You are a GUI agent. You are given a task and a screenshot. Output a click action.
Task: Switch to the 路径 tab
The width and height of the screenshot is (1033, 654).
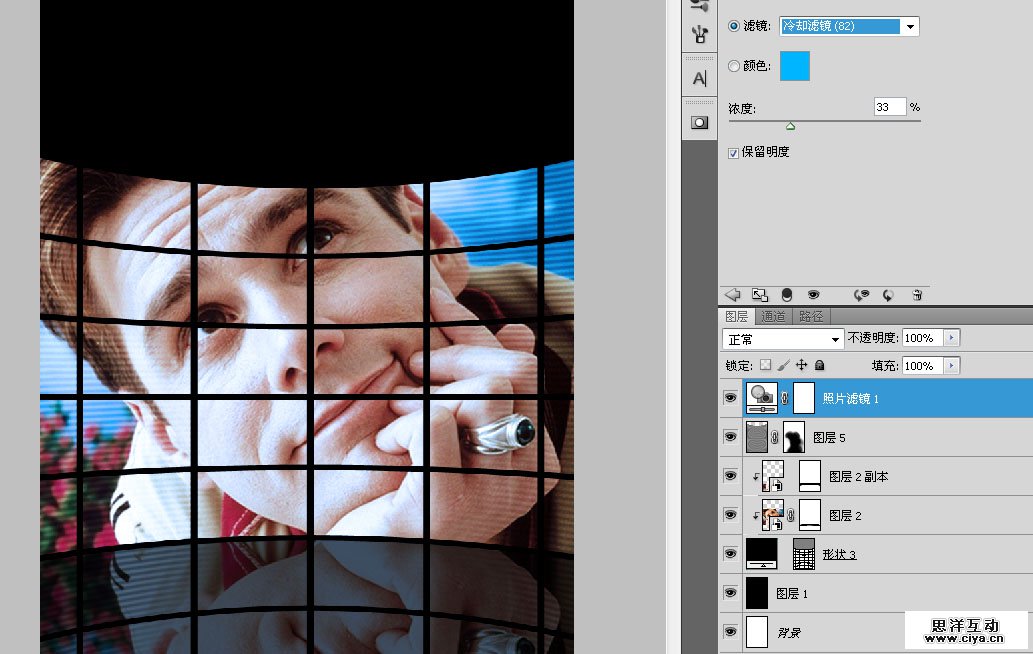pos(811,316)
